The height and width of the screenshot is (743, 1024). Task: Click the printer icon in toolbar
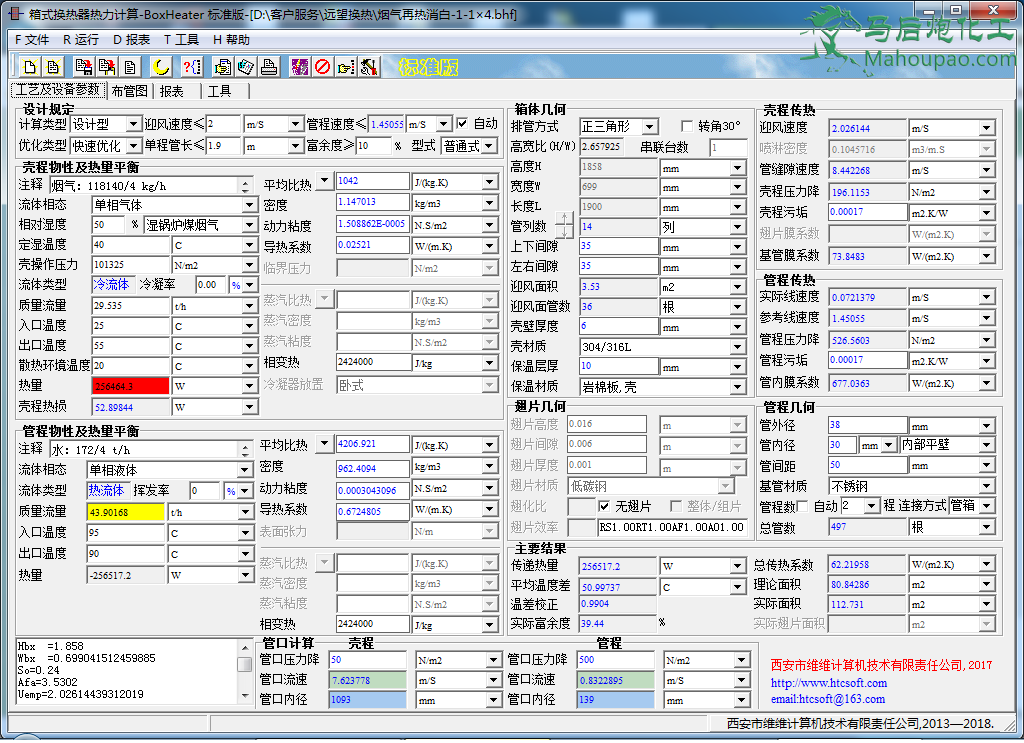(269, 67)
